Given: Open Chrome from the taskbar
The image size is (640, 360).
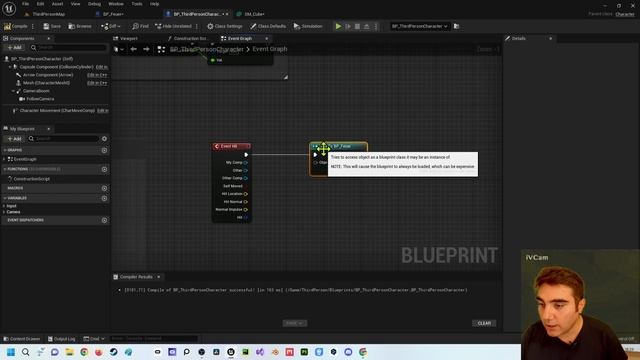Looking at the screenshot, I should 84,352.
